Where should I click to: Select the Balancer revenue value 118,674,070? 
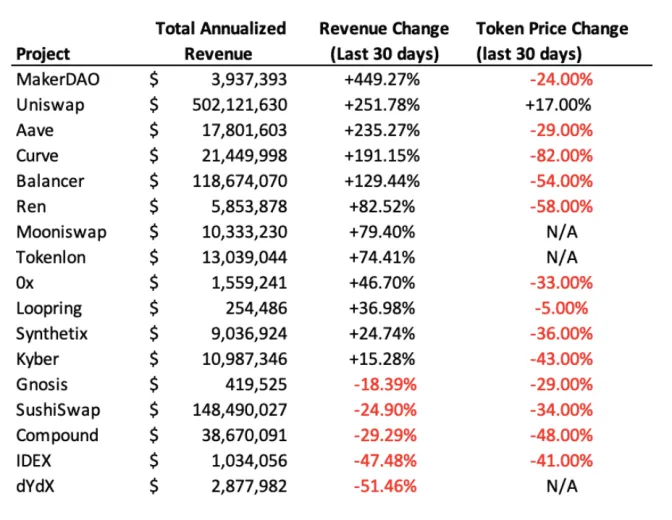pos(240,181)
